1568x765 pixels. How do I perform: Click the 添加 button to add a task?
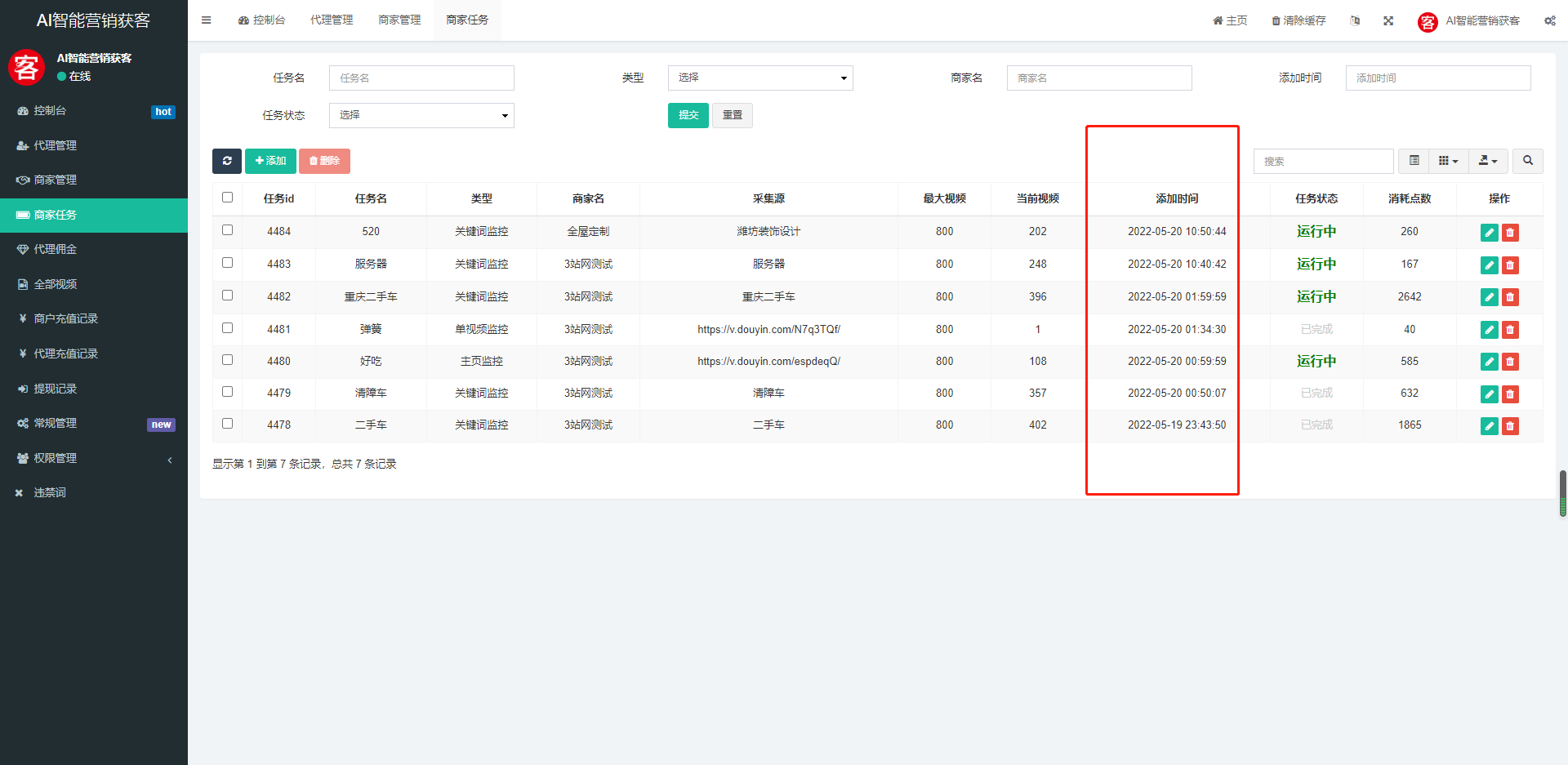coord(270,161)
